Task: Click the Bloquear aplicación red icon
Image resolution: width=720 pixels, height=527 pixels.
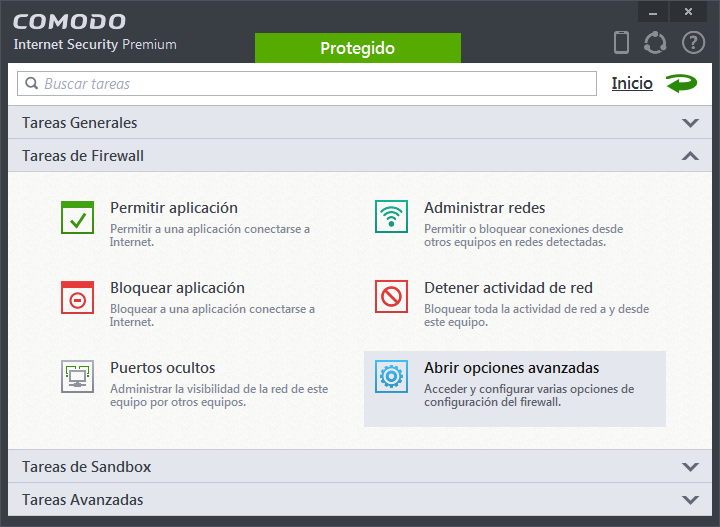Action: pyautogui.click(x=78, y=297)
